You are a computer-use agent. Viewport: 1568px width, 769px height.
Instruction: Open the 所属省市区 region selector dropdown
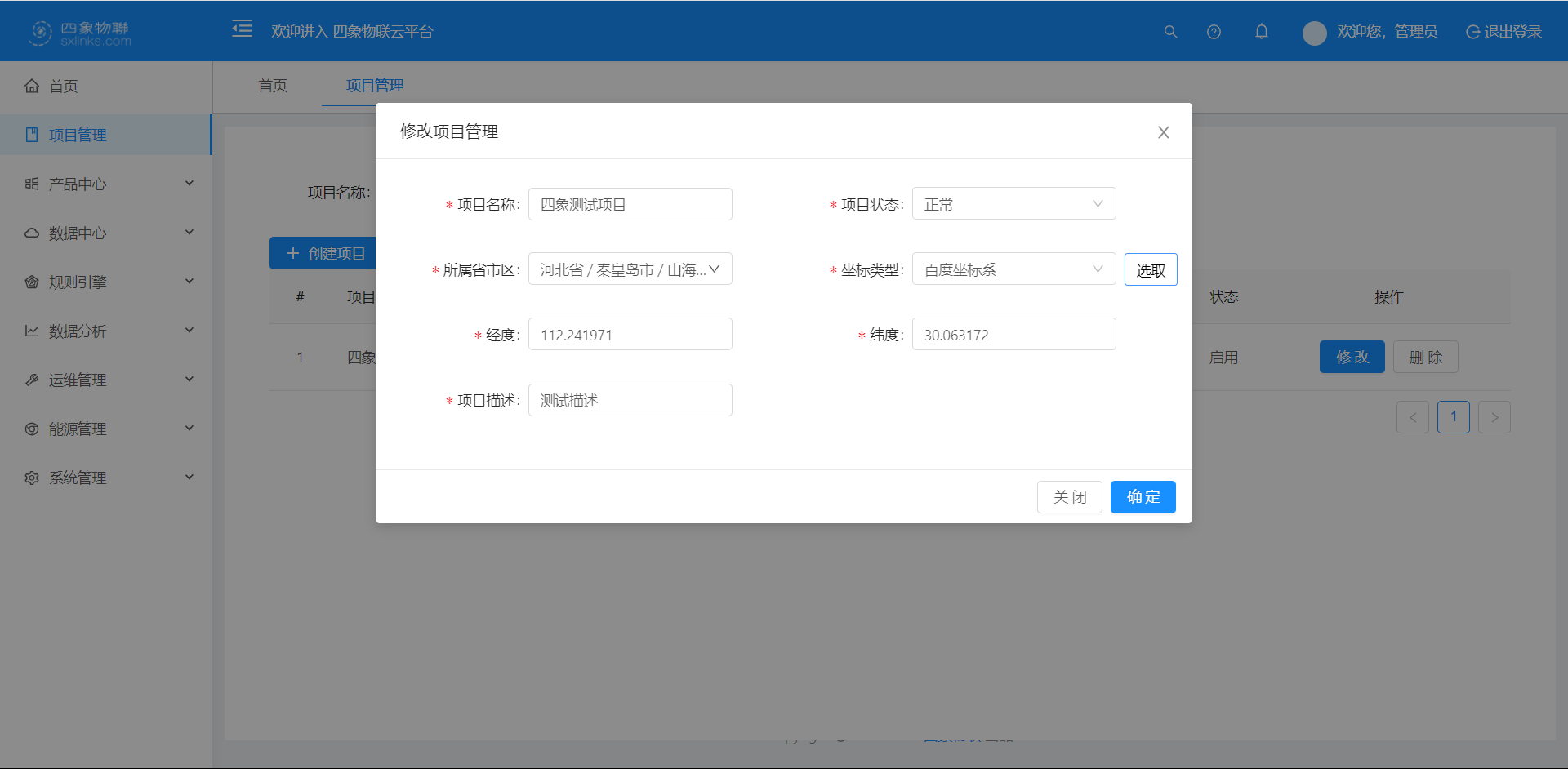pyautogui.click(x=630, y=269)
